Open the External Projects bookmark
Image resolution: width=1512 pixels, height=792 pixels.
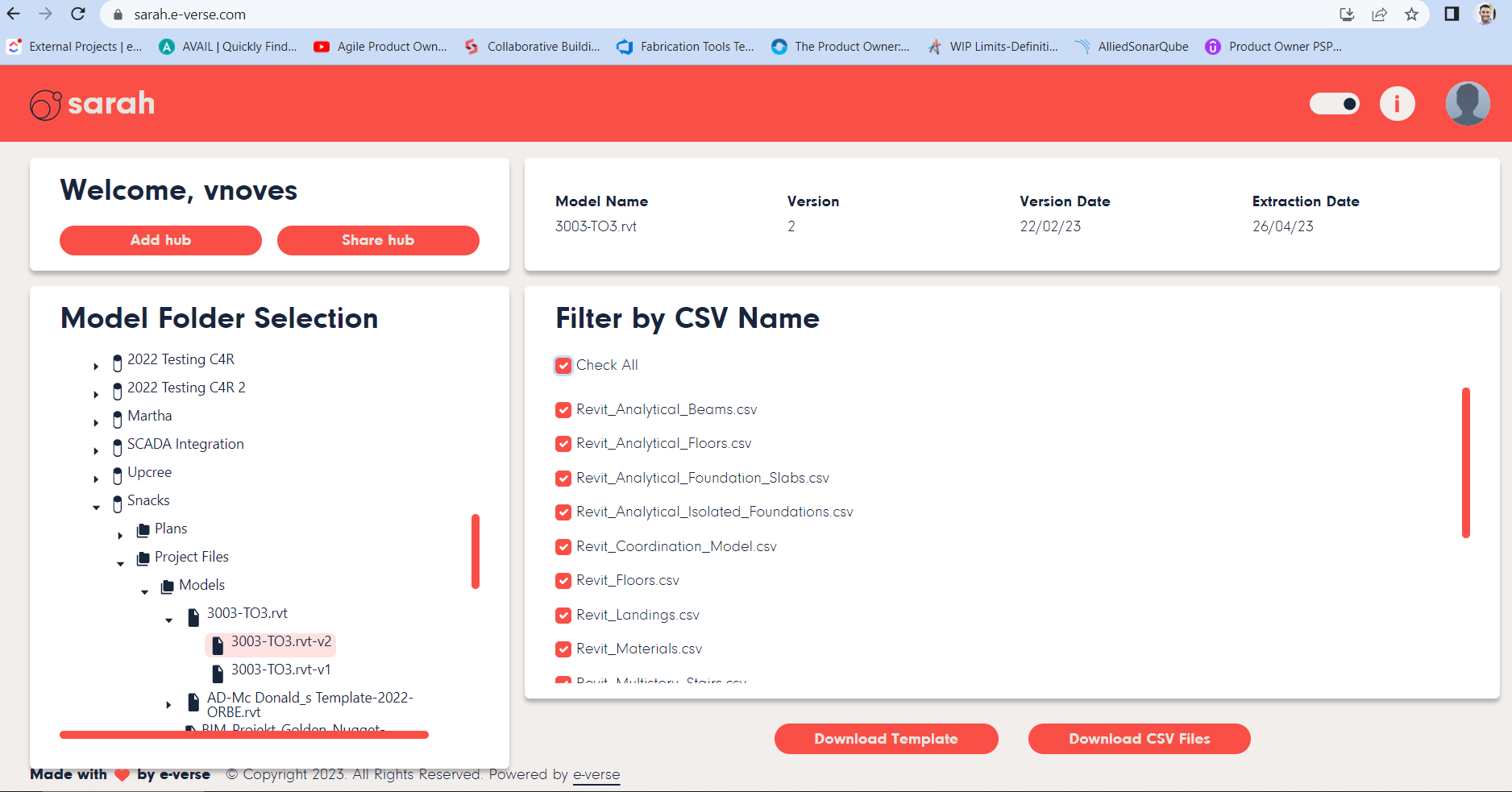(x=75, y=47)
